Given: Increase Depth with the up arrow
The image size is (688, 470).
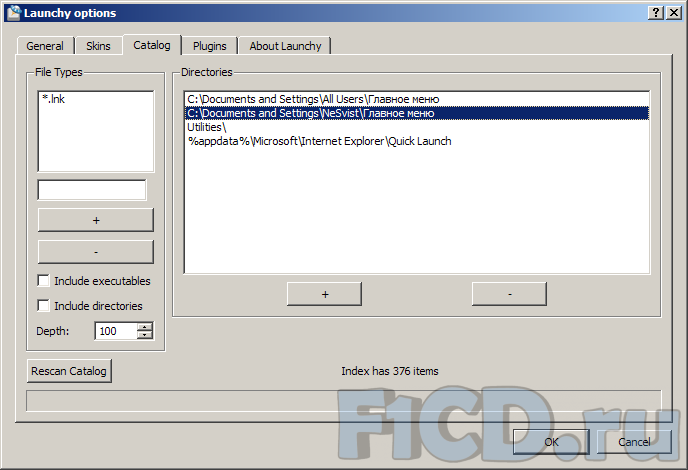Looking at the screenshot, I should click(144, 326).
